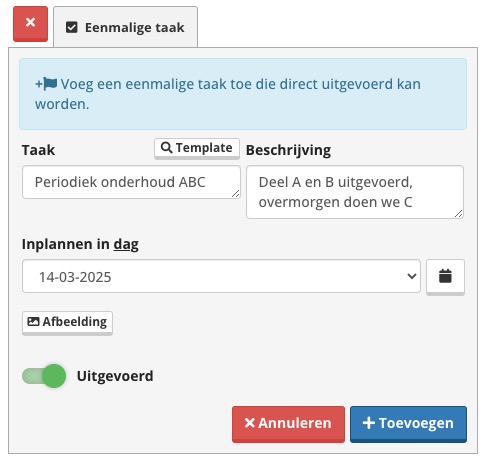Click the flag icon in the info banner
This screenshot has width=483, height=460.
[x=50, y=84]
